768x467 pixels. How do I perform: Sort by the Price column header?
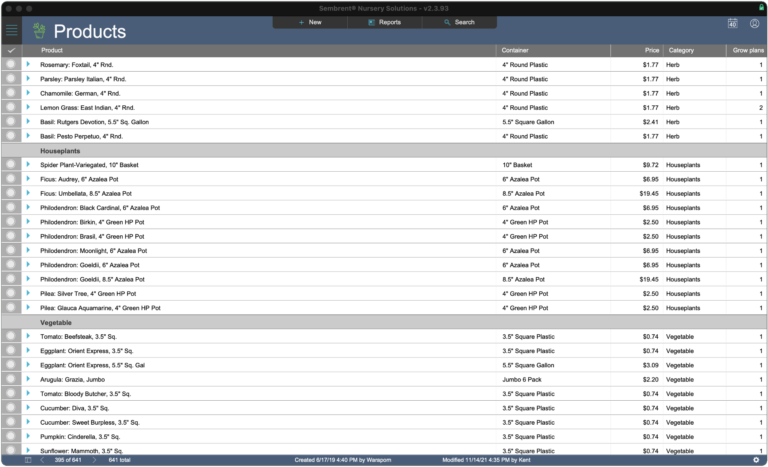click(x=652, y=50)
